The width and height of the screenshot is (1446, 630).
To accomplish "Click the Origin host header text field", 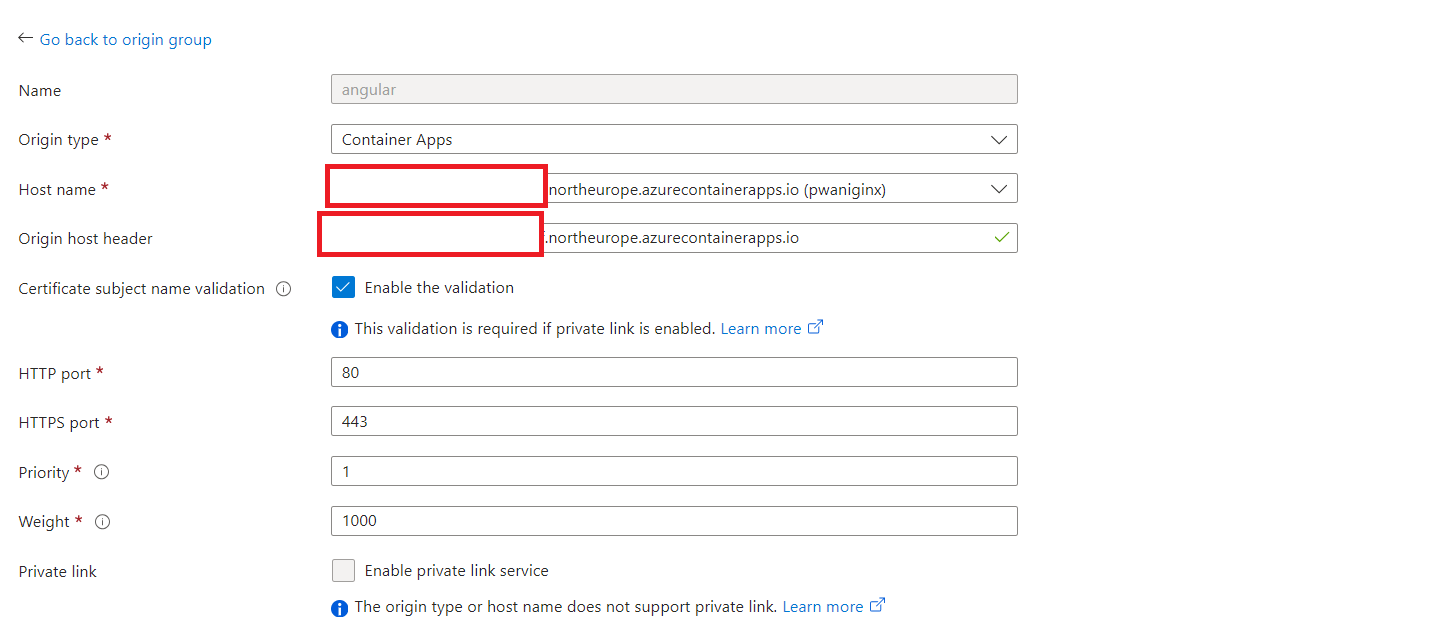I will pyautogui.click(x=674, y=238).
